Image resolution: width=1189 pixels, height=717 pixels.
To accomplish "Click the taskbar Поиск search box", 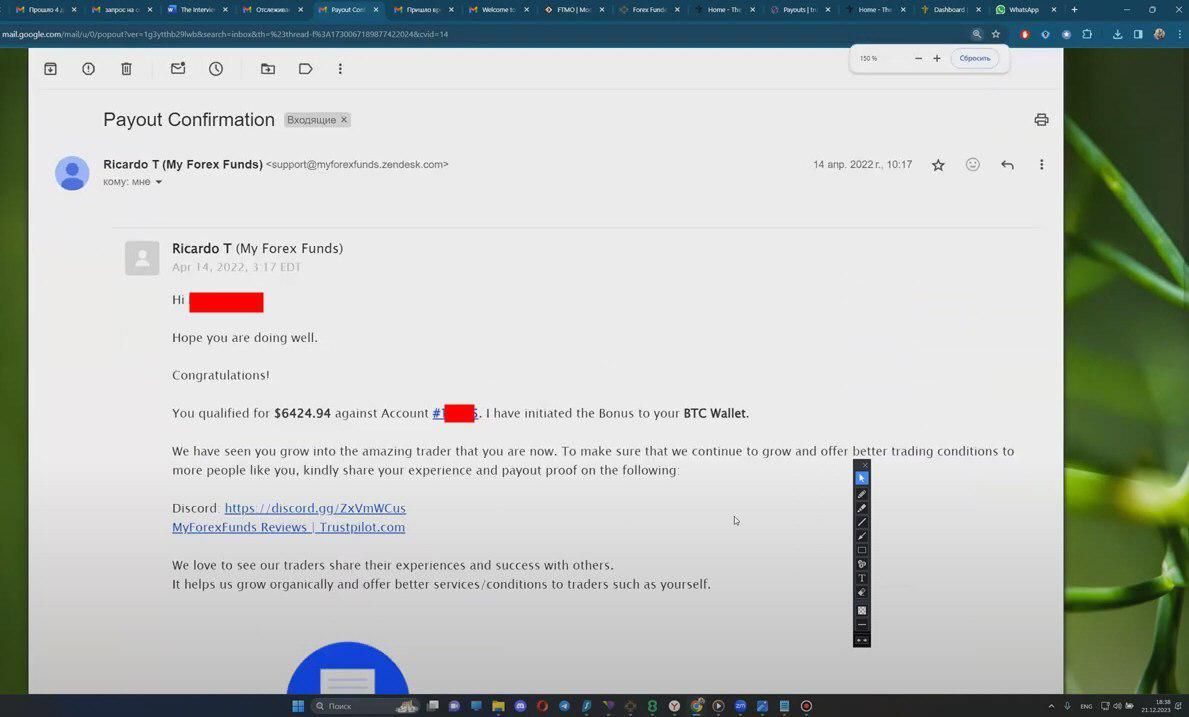I will coord(367,706).
